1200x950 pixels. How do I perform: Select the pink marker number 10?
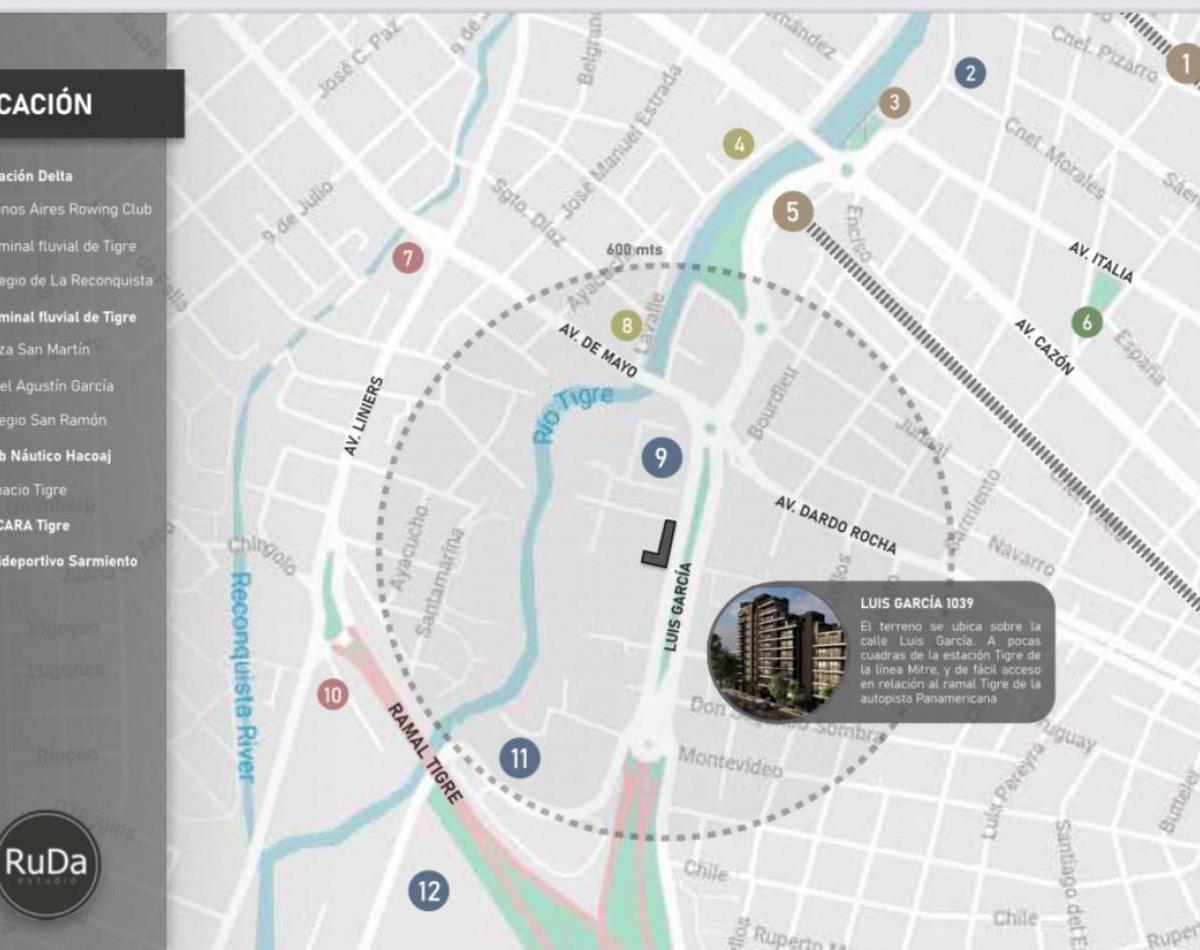pyautogui.click(x=333, y=694)
